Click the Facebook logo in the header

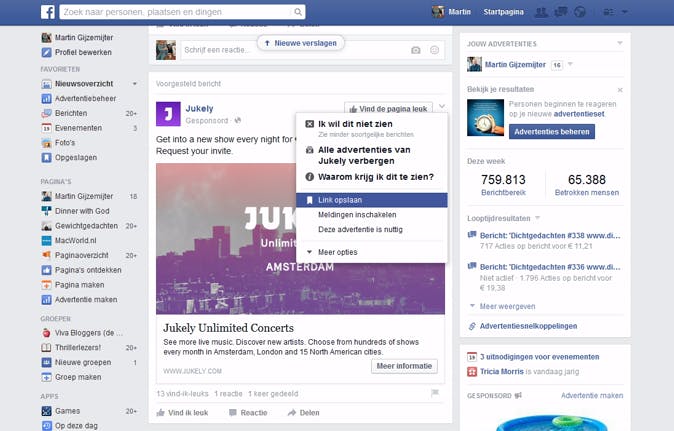coord(48,12)
